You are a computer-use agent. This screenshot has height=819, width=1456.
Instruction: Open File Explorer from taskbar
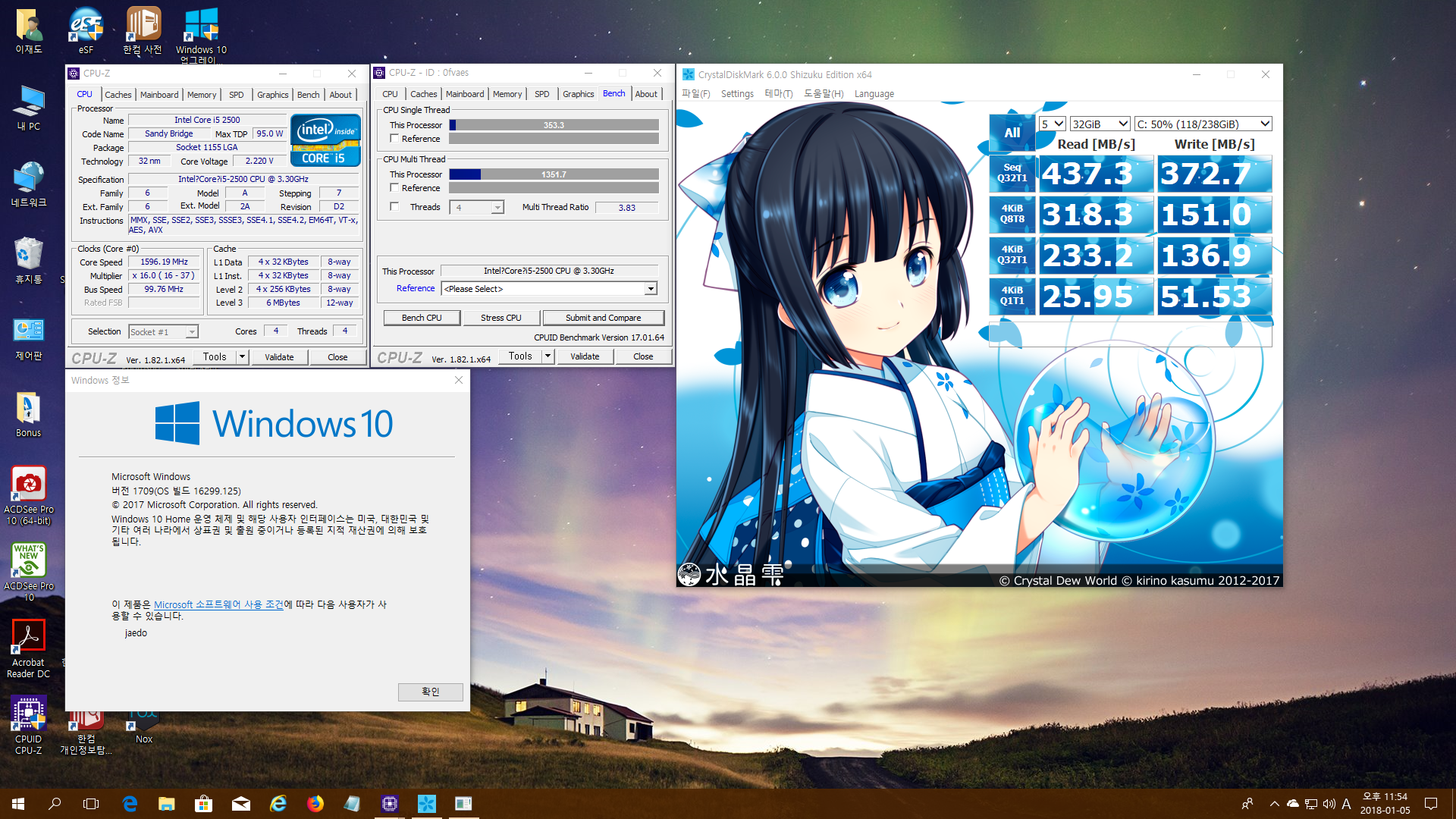[x=167, y=804]
